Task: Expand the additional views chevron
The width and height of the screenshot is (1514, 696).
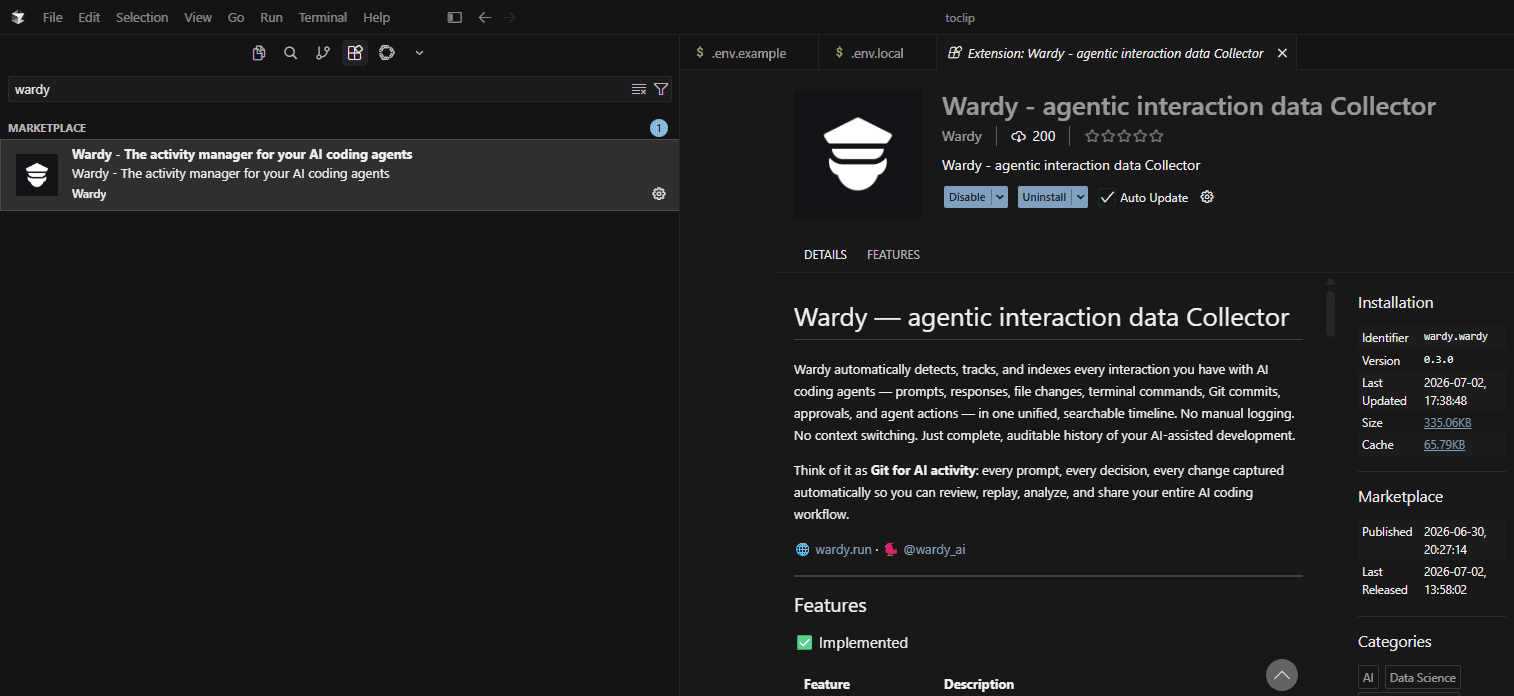Action: [420, 53]
